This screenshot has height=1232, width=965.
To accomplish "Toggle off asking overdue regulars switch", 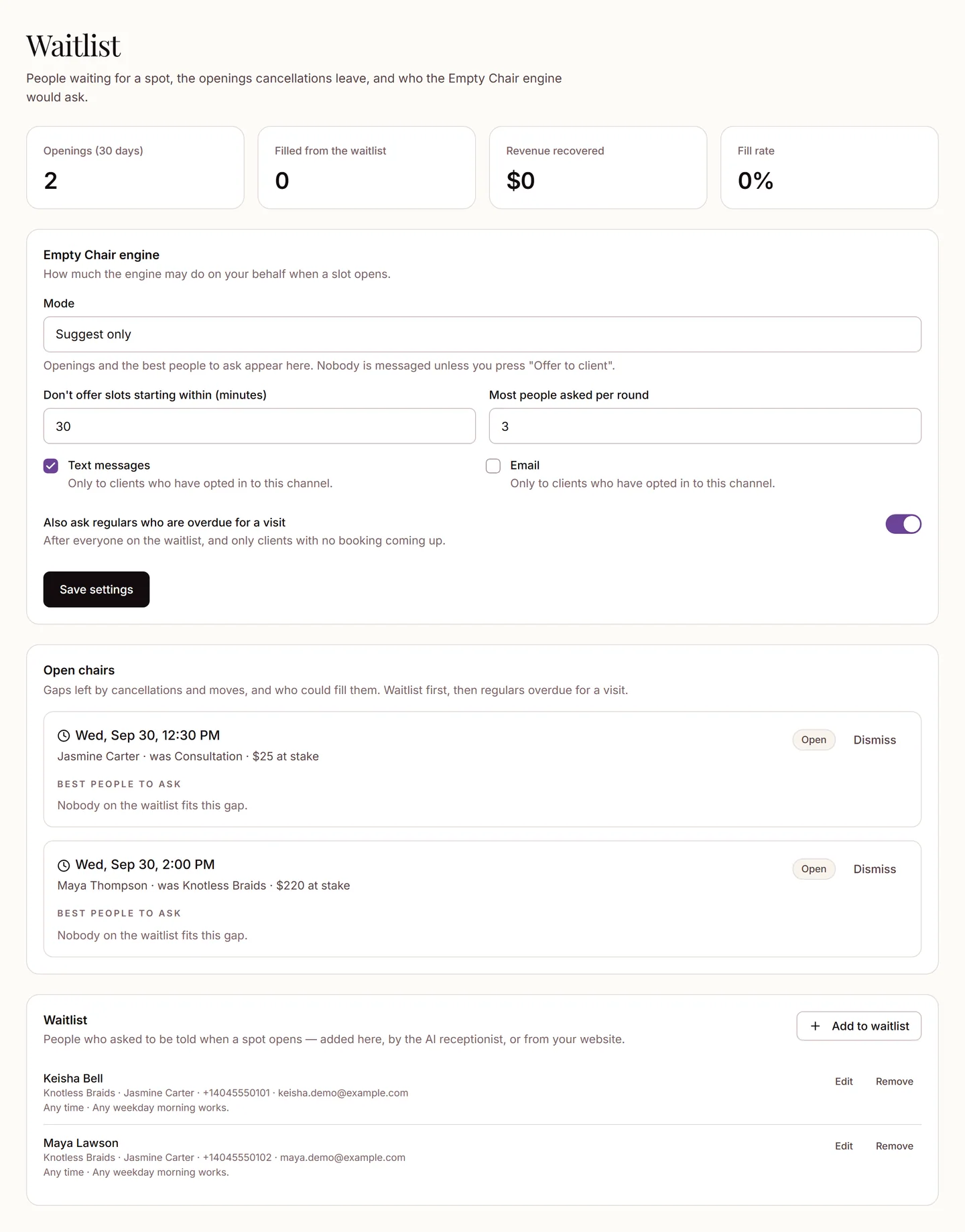I will [x=903, y=524].
